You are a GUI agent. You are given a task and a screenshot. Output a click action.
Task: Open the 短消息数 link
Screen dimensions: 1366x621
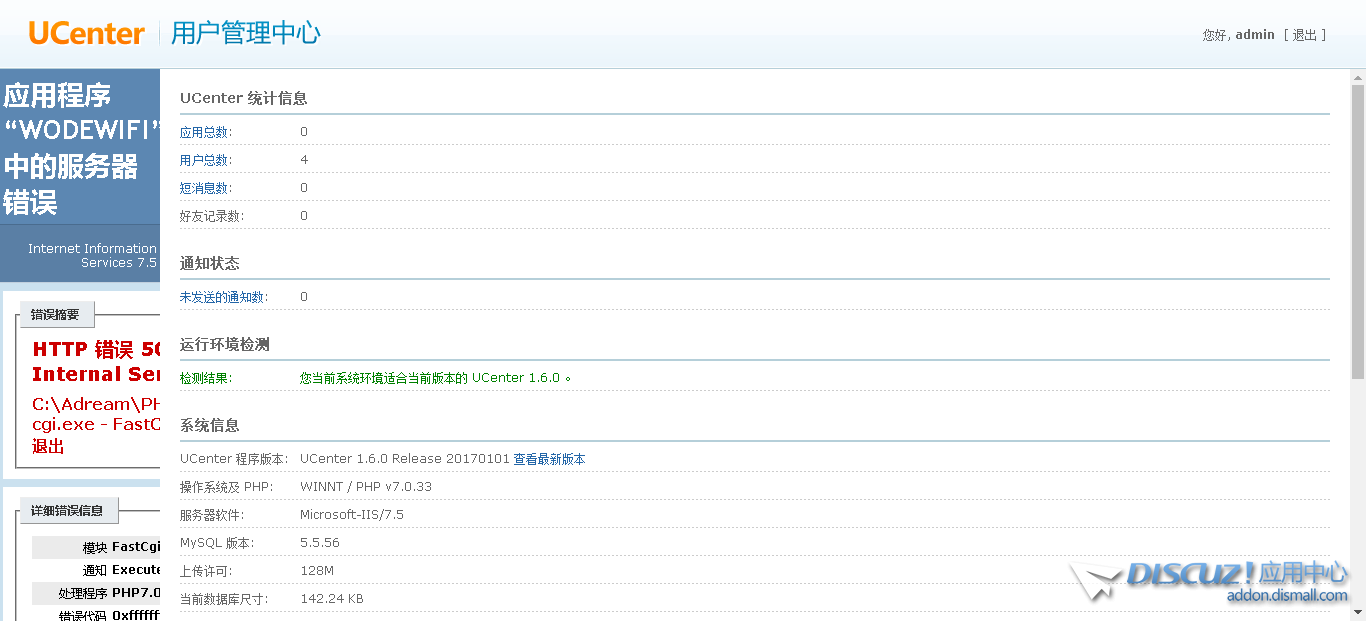tap(205, 188)
